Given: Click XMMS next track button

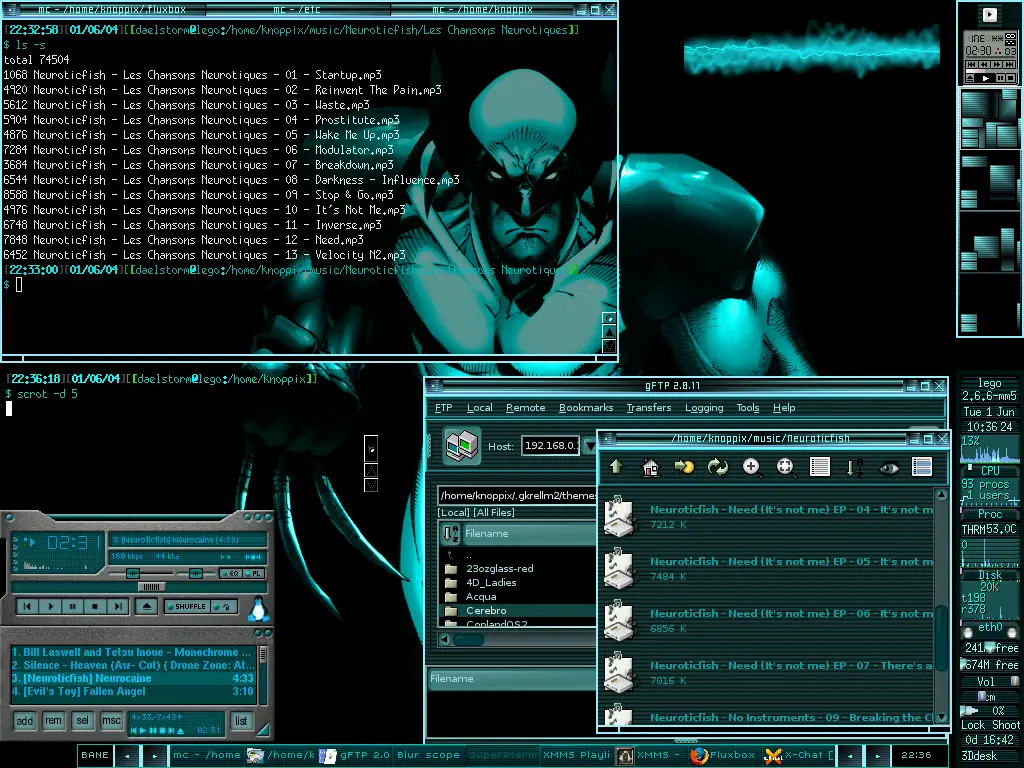Looking at the screenshot, I should point(118,607).
